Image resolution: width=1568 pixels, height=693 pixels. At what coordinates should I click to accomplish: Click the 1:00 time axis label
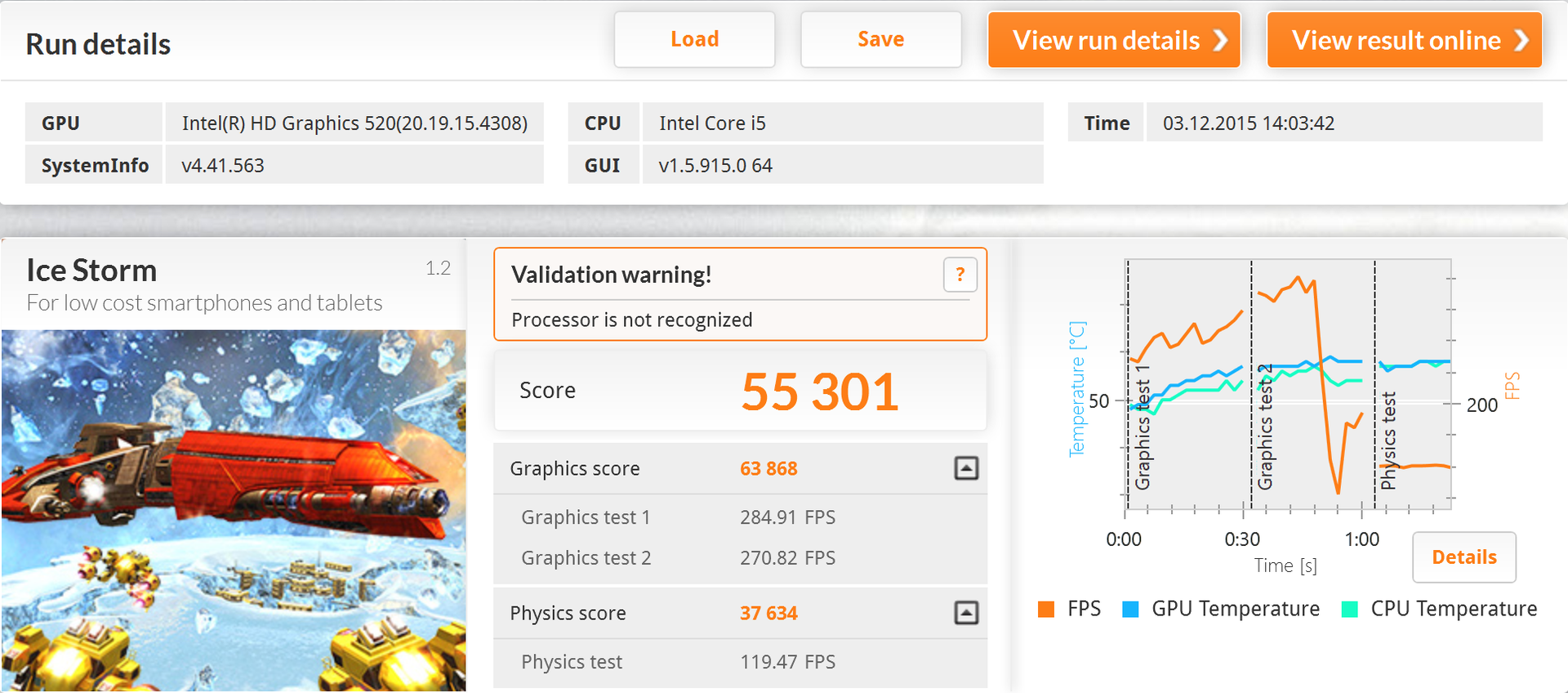point(1361,539)
